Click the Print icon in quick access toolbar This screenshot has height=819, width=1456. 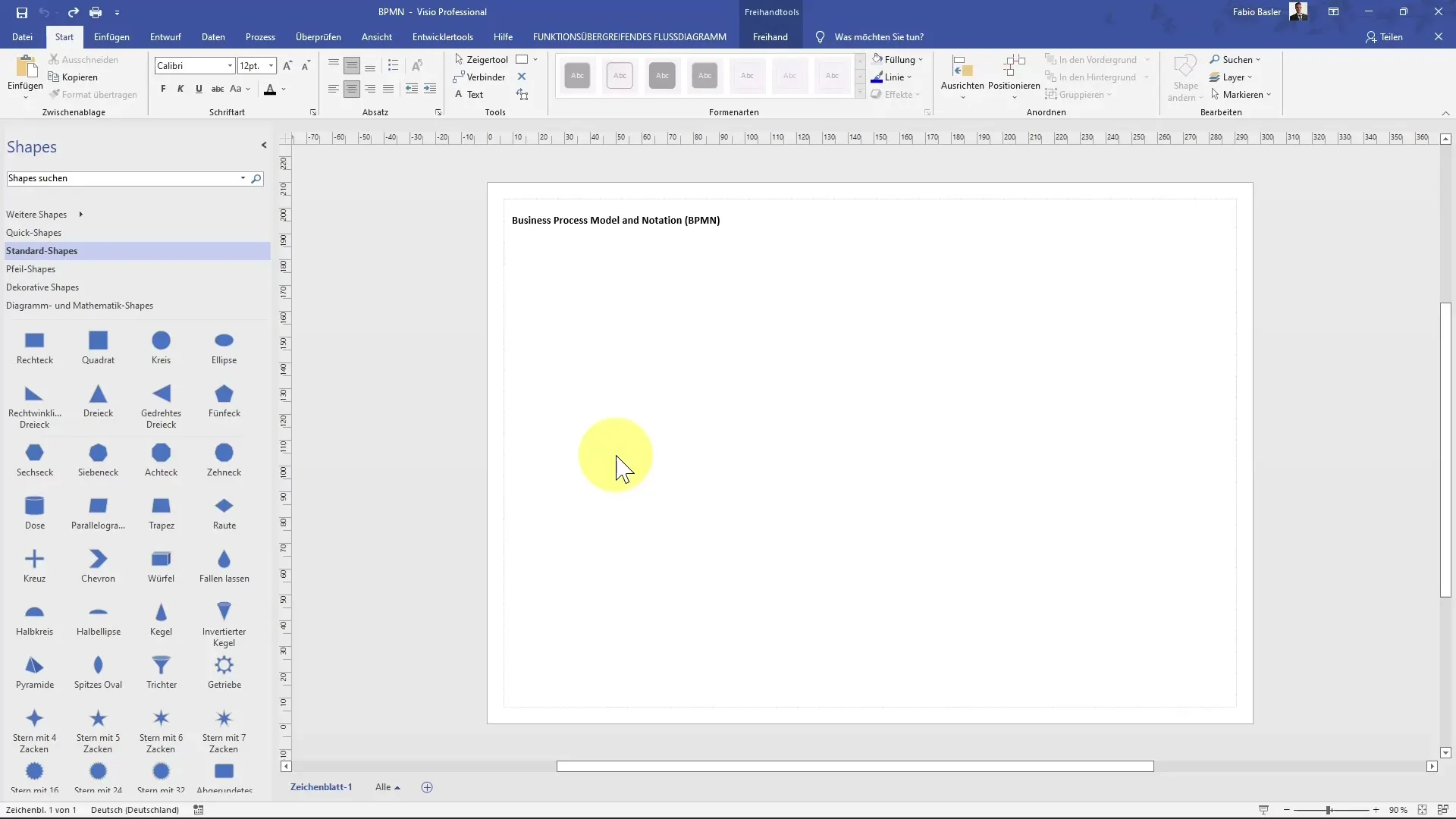pos(96,12)
